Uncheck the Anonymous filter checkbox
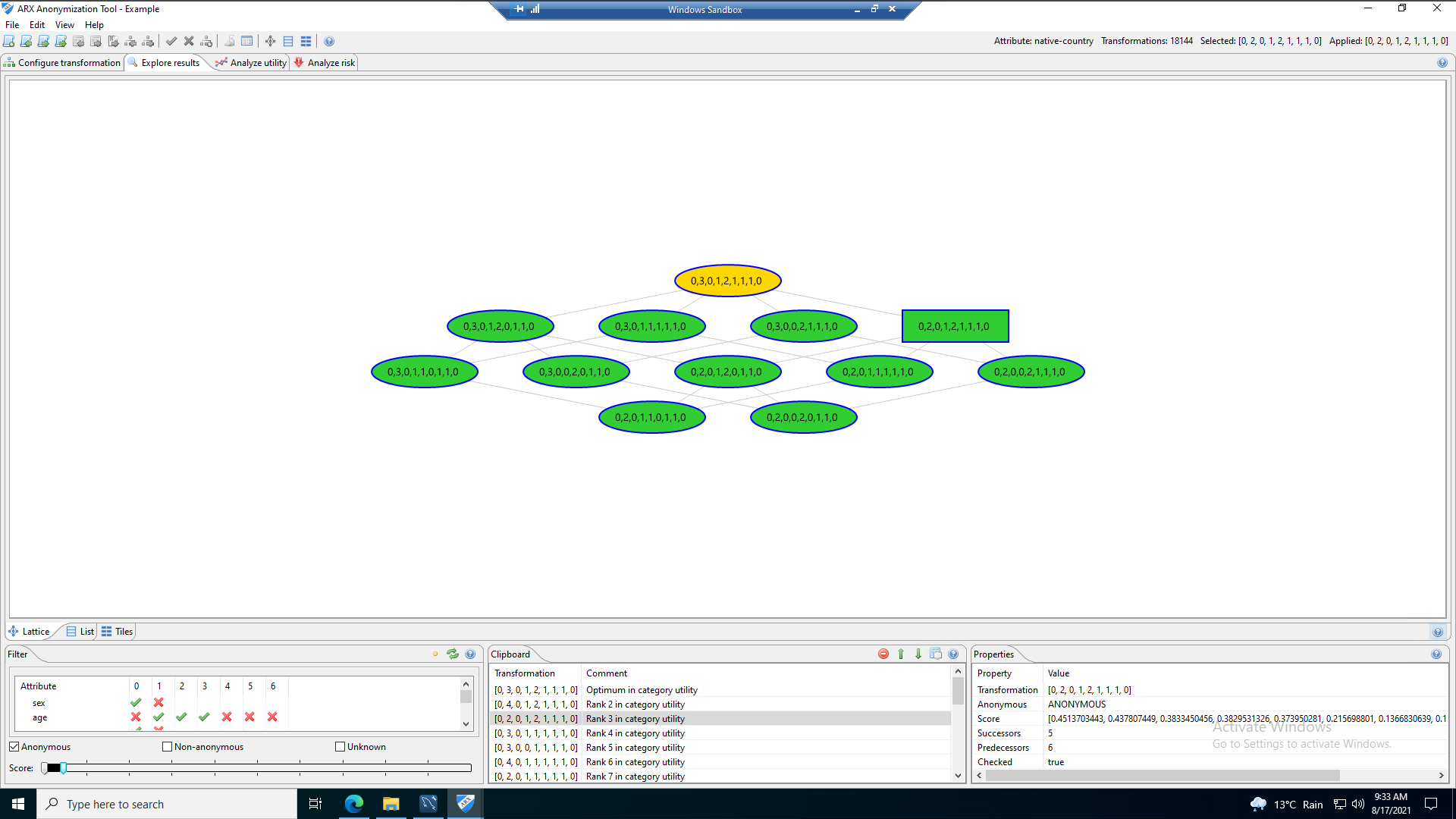 coord(14,747)
